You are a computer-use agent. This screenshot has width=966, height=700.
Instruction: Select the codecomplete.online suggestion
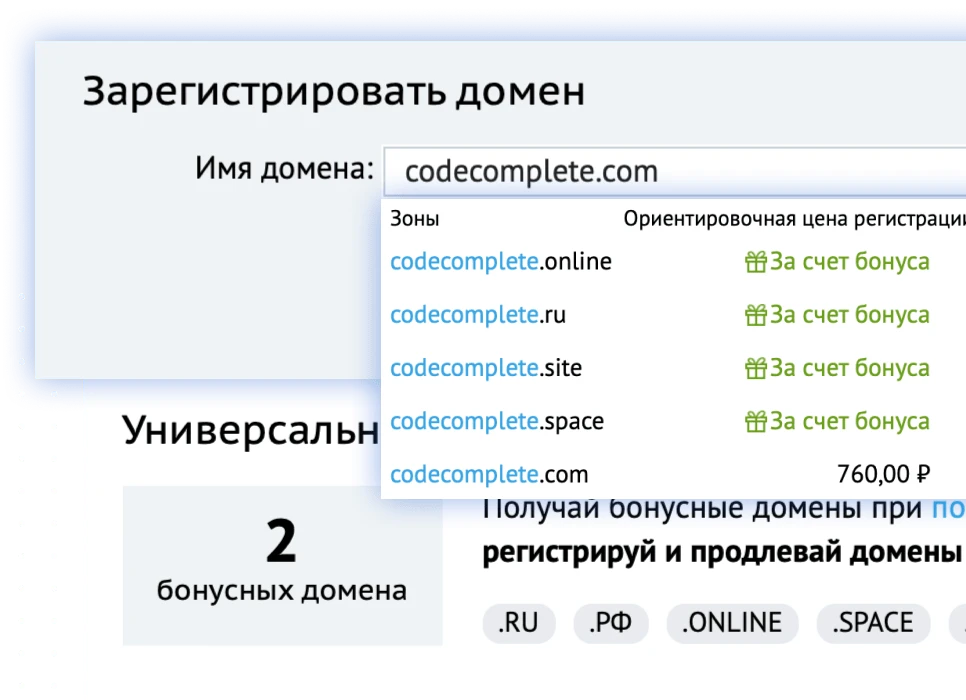[x=500, y=261]
